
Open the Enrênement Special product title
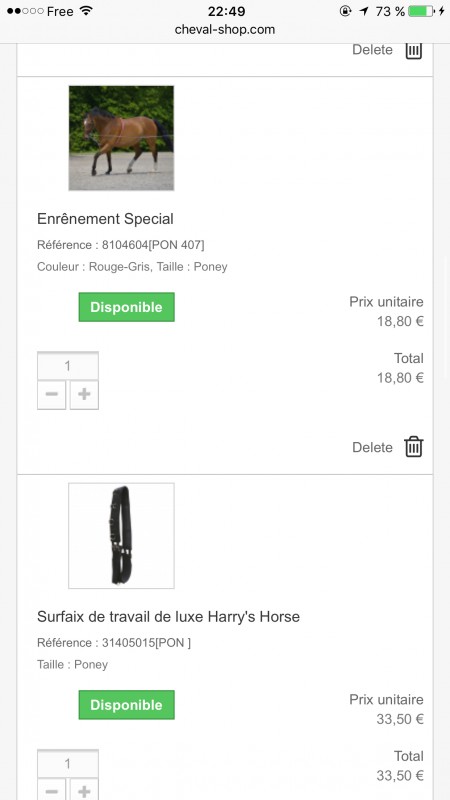pyautogui.click(x=105, y=219)
